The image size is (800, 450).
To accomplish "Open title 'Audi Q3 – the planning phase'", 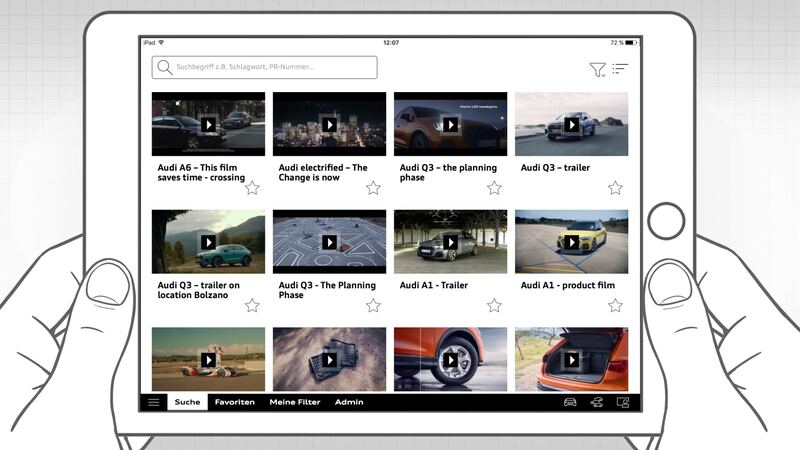I will tap(448, 172).
